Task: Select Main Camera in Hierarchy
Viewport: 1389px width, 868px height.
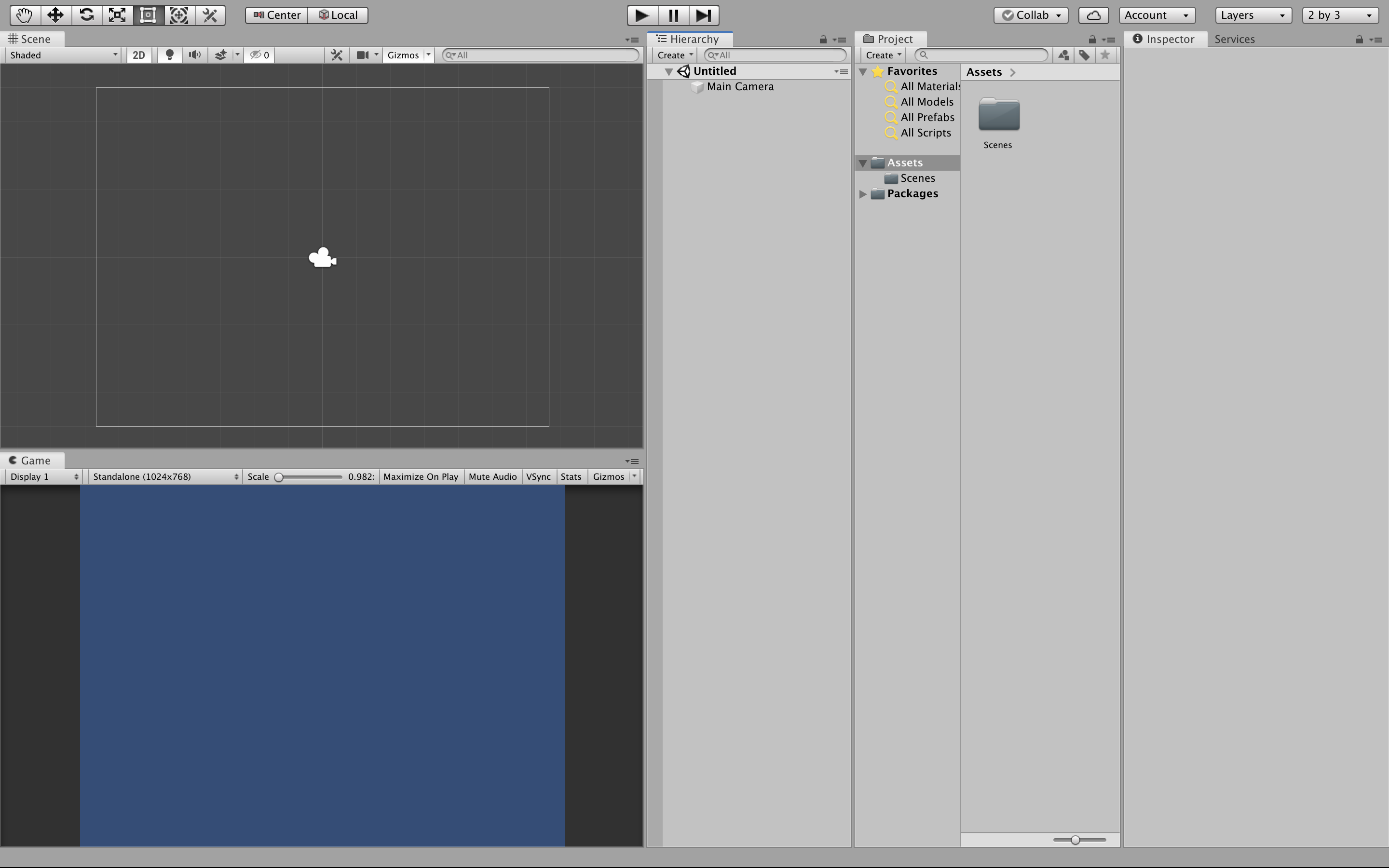Action: pyautogui.click(x=740, y=87)
